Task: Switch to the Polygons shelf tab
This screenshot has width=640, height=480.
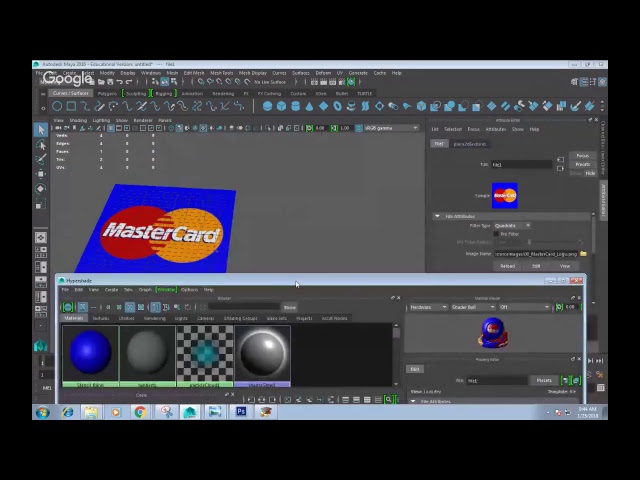Action: click(107, 93)
